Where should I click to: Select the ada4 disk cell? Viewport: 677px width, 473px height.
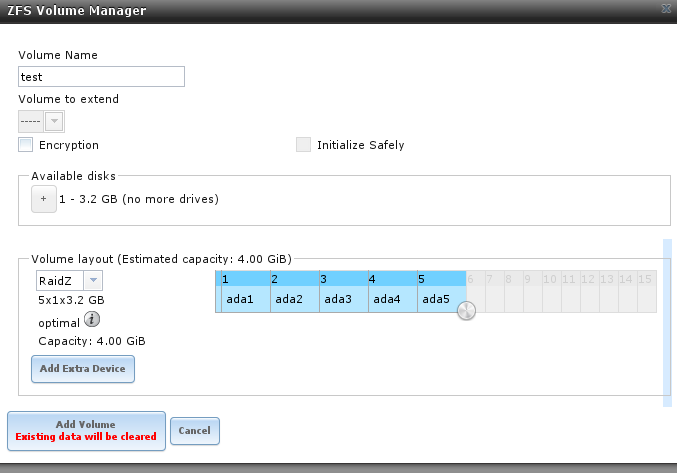393,299
